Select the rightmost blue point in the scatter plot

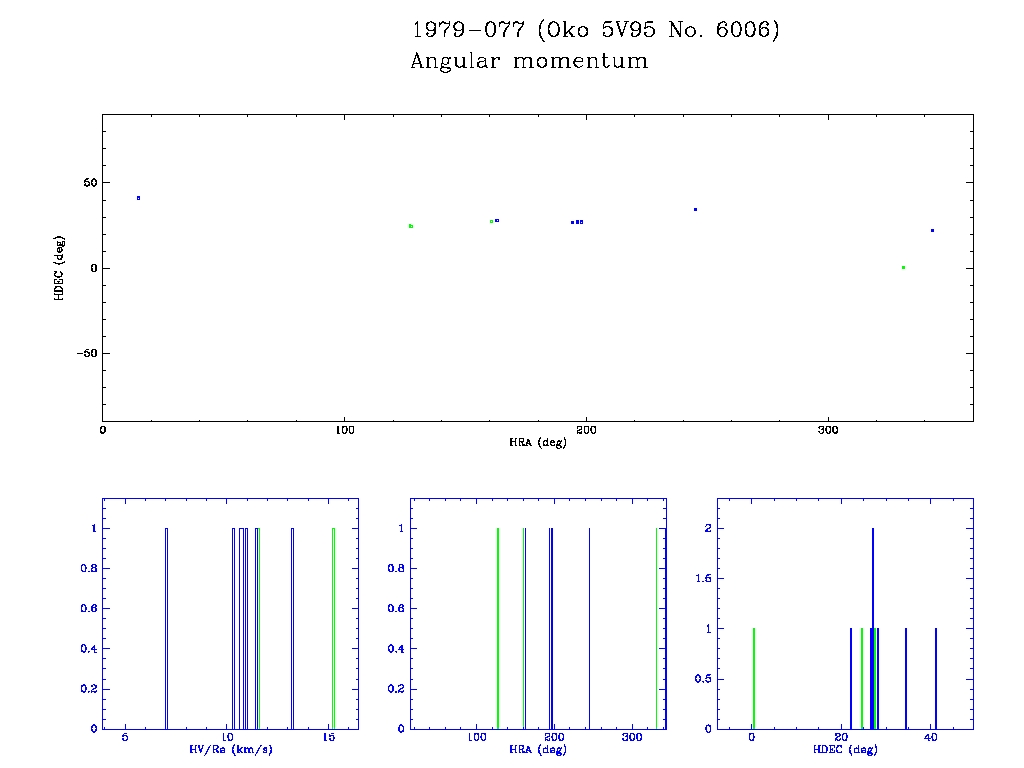tap(932, 230)
